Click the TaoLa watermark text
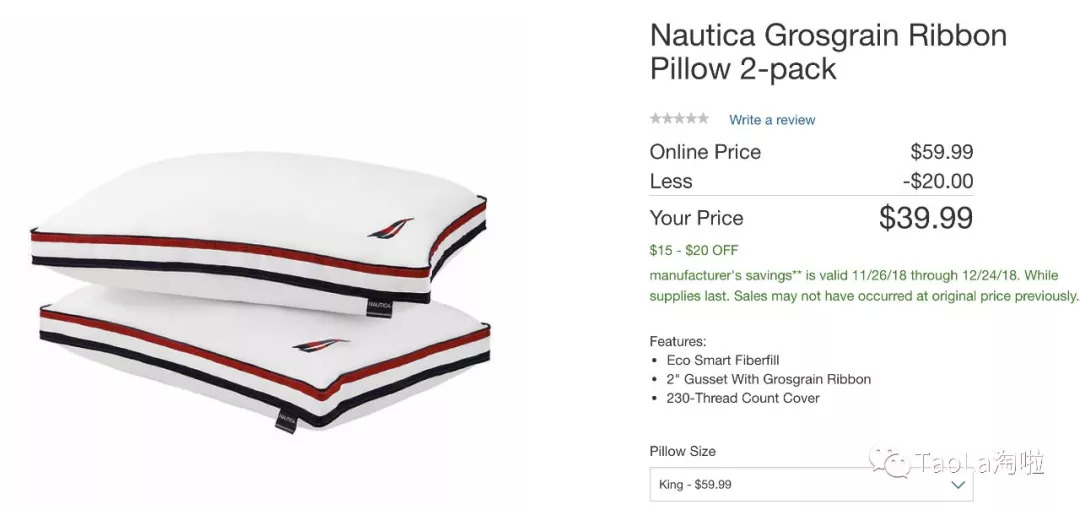 click(980, 463)
